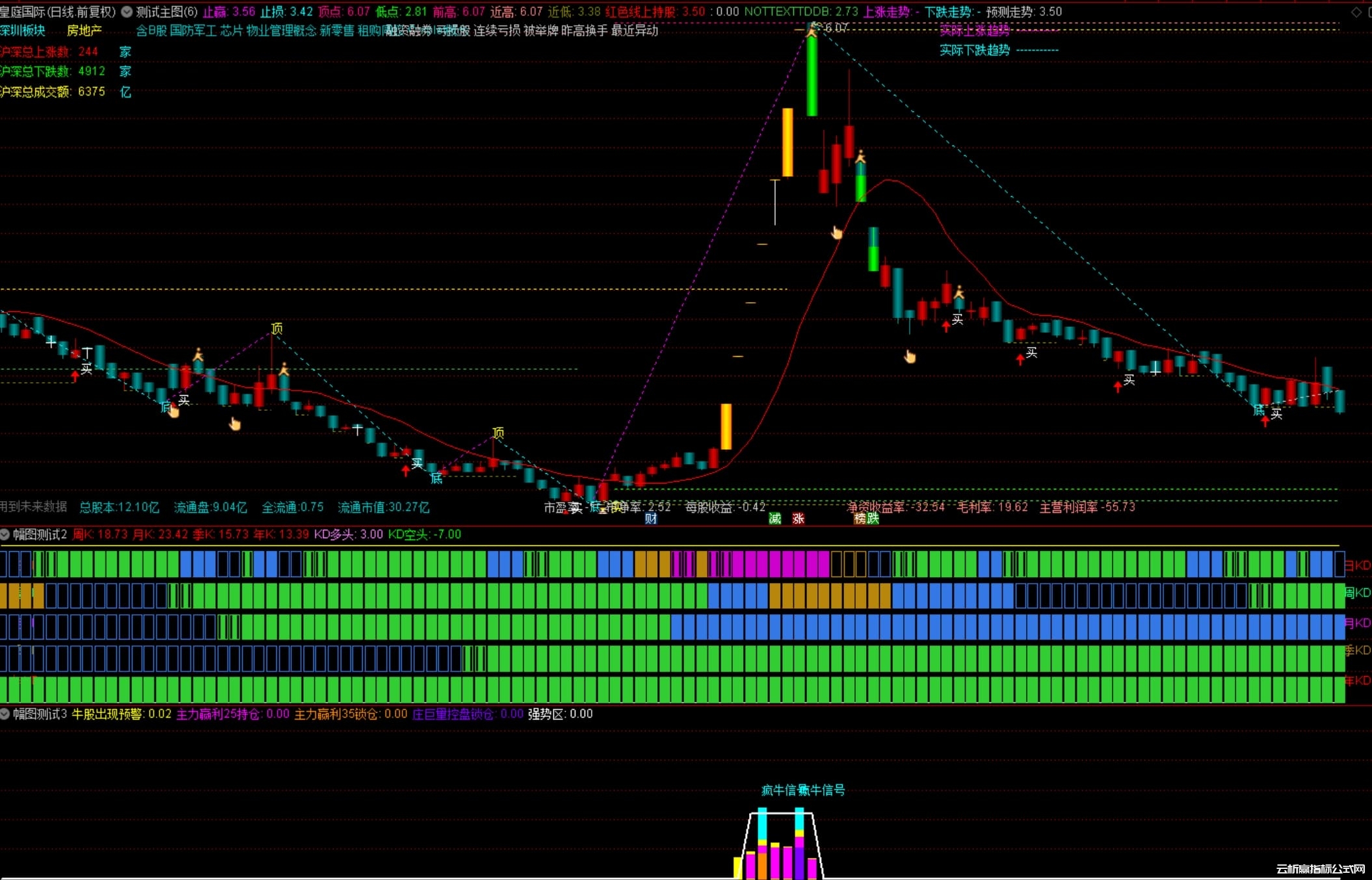The width and height of the screenshot is (1372, 880).
Task: Click the 周KD row label
Action: tap(1358, 593)
